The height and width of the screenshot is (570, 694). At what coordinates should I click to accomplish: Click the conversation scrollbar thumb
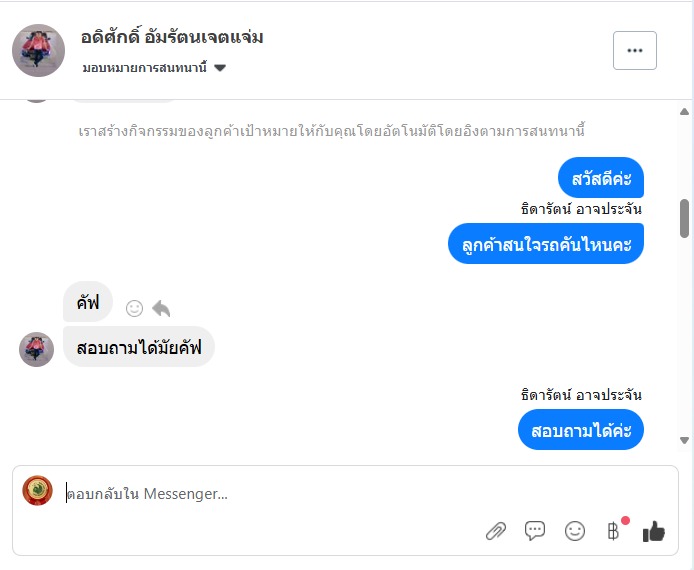coord(684,218)
